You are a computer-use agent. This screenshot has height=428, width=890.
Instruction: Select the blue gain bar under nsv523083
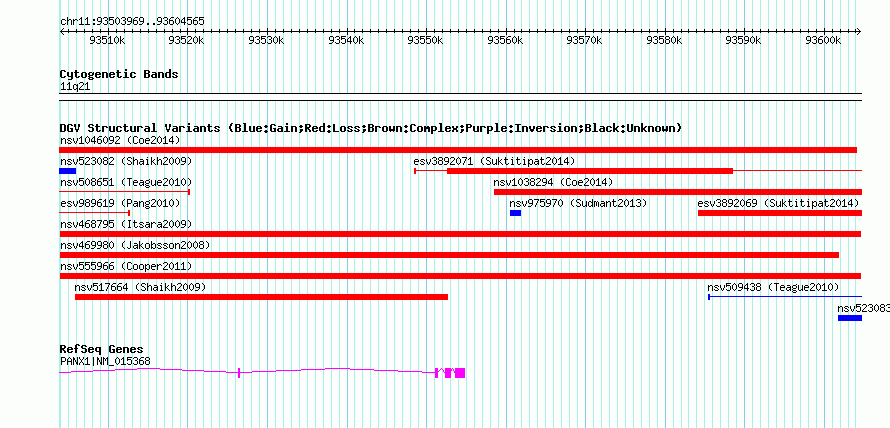click(x=850, y=318)
